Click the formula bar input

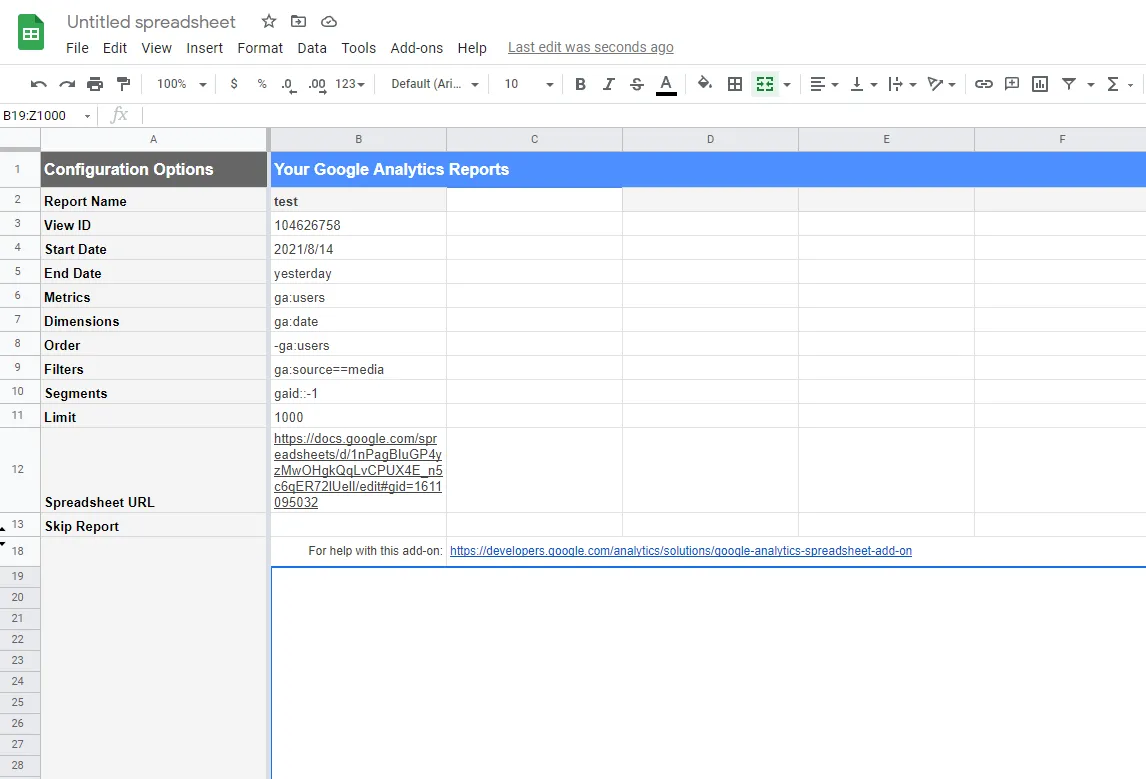643,115
